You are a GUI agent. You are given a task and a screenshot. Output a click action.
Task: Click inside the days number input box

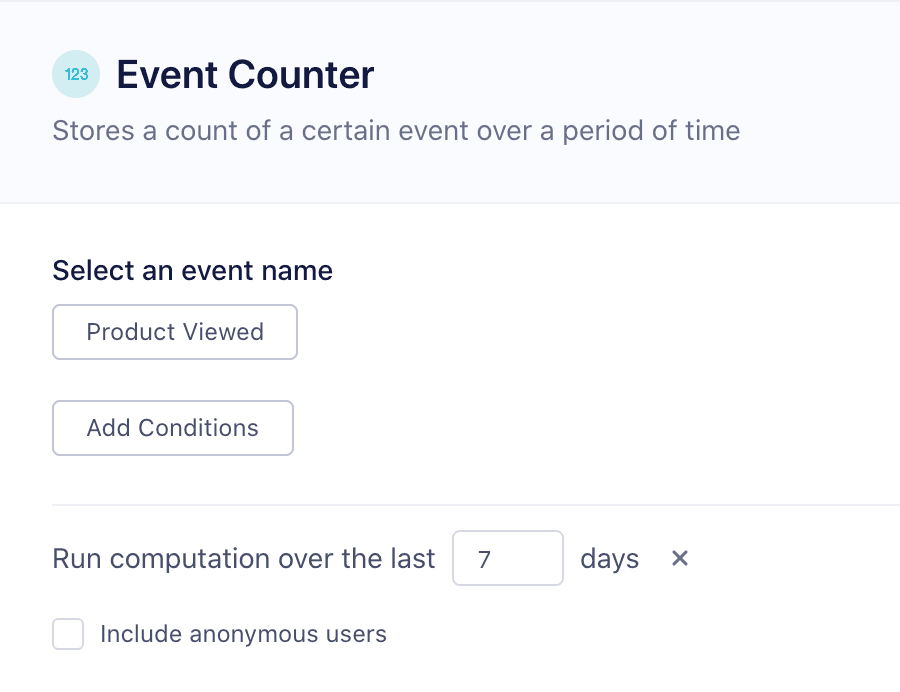[507, 558]
